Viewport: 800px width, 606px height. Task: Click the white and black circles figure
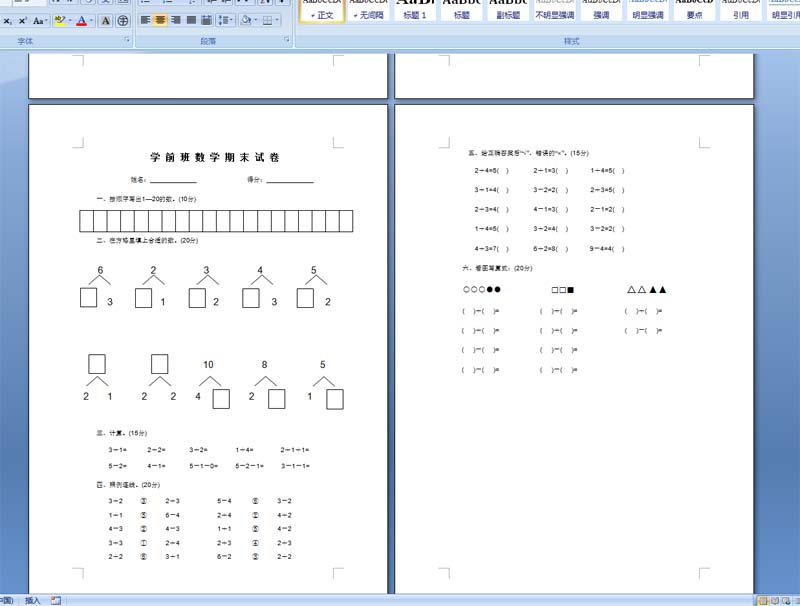tap(482, 289)
